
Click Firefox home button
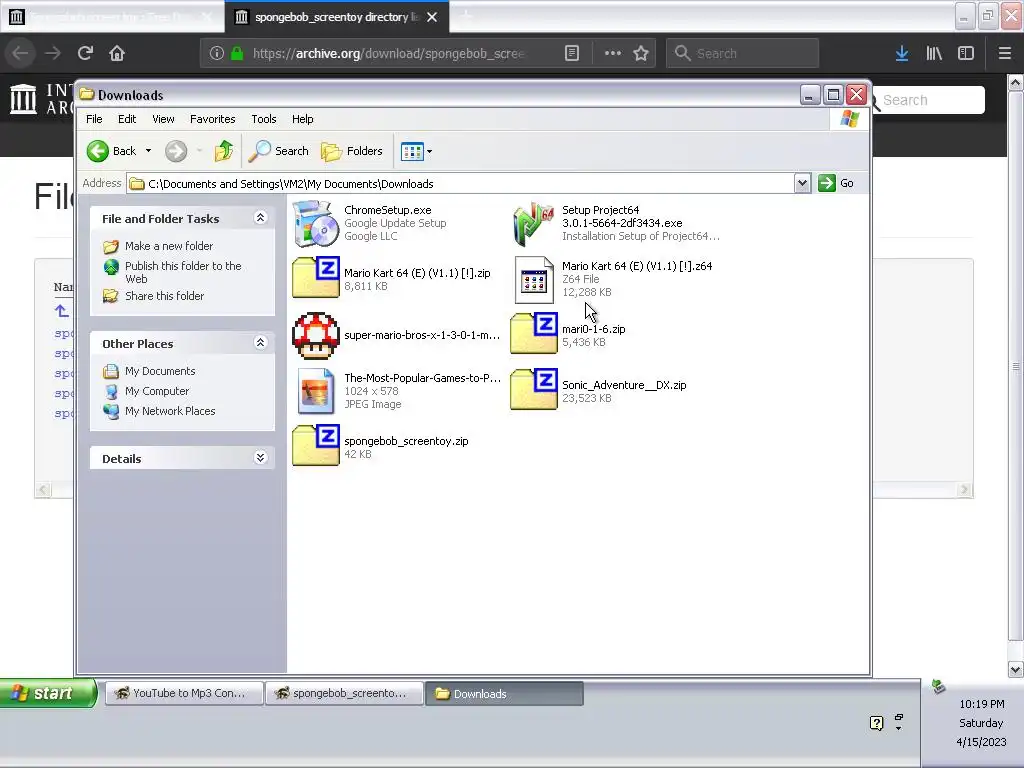[117, 53]
